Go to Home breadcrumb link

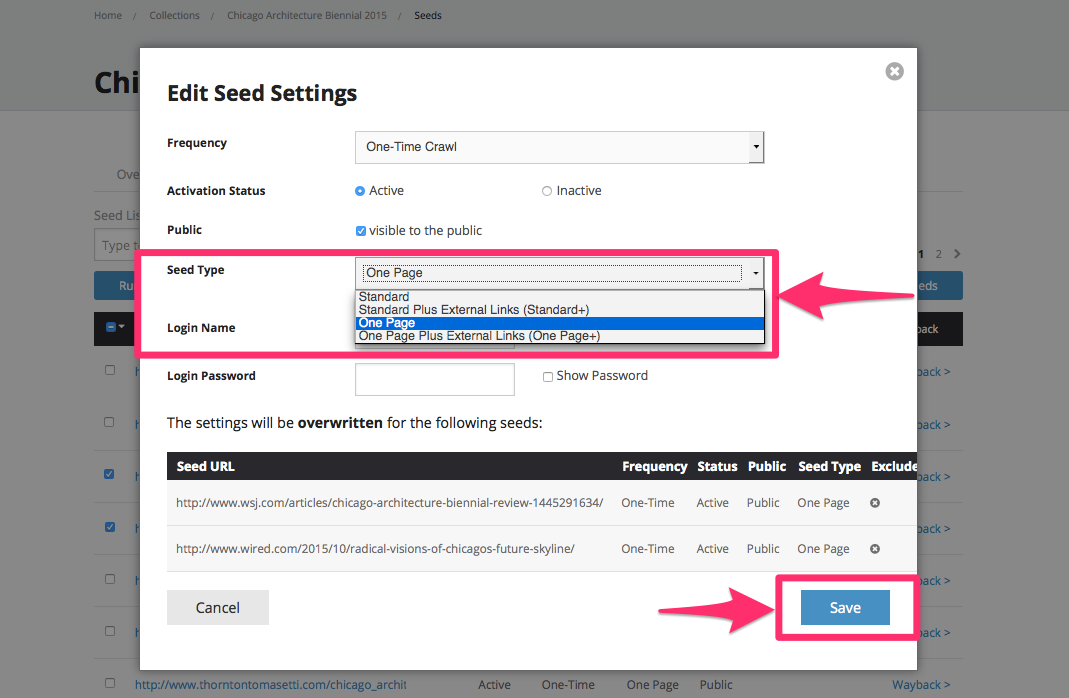pos(108,16)
